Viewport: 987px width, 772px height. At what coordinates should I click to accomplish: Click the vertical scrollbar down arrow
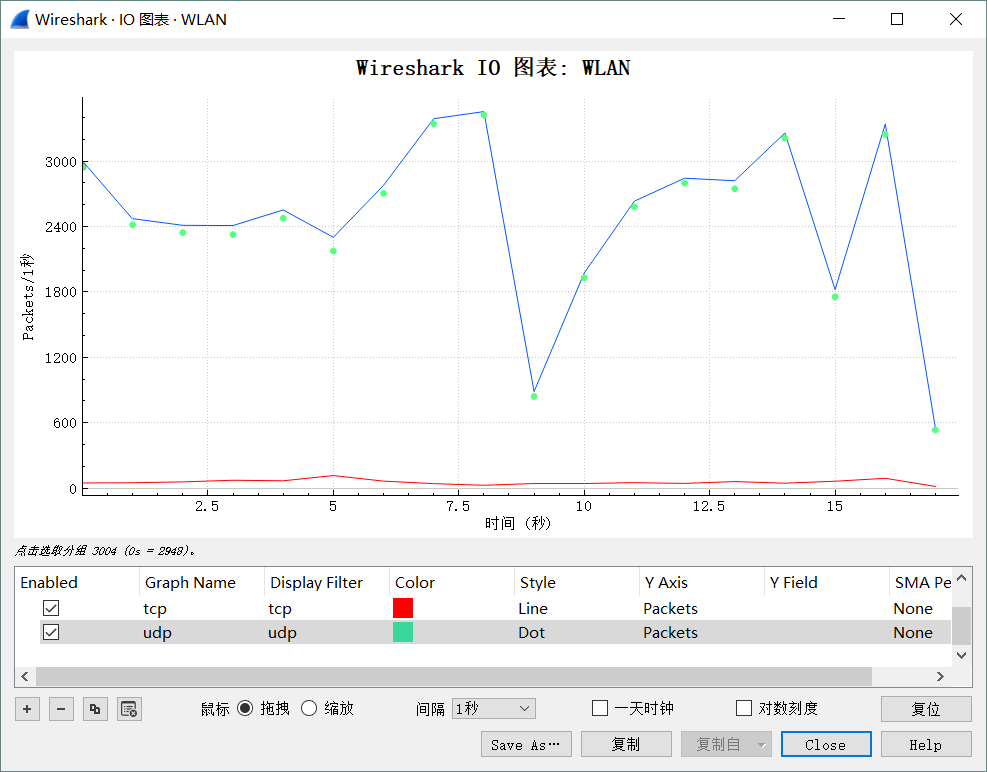point(961,655)
